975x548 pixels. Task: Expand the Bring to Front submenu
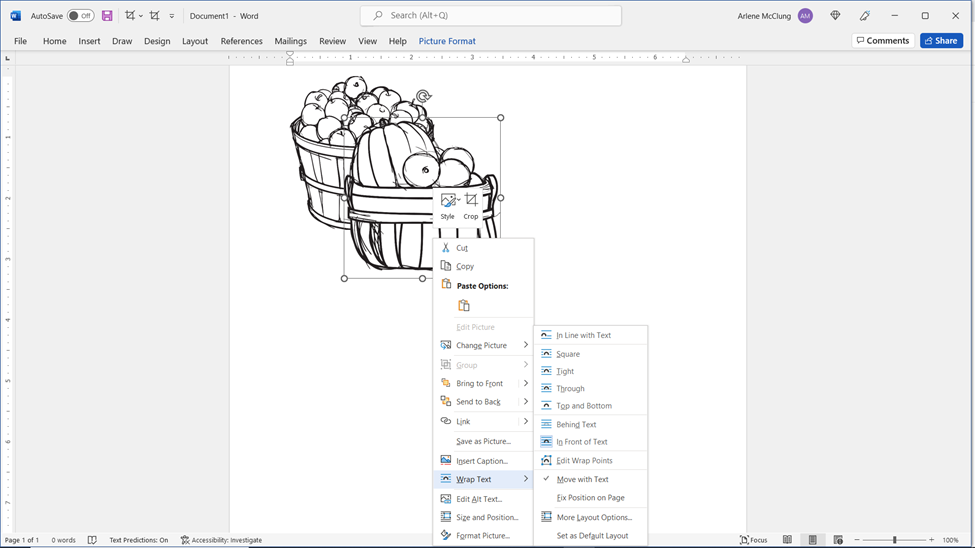[x=525, y=383]
